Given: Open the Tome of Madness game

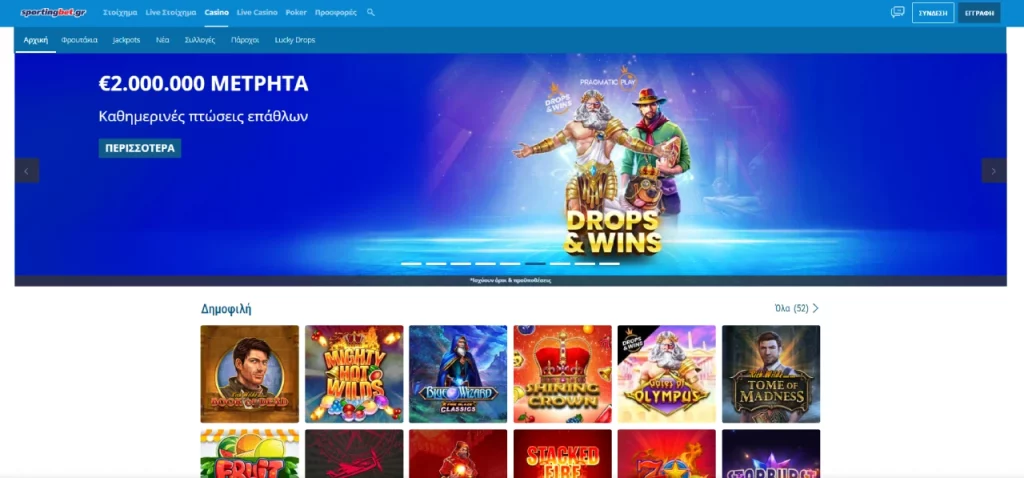Looking at the screenshot, I should tap(771, 374).
